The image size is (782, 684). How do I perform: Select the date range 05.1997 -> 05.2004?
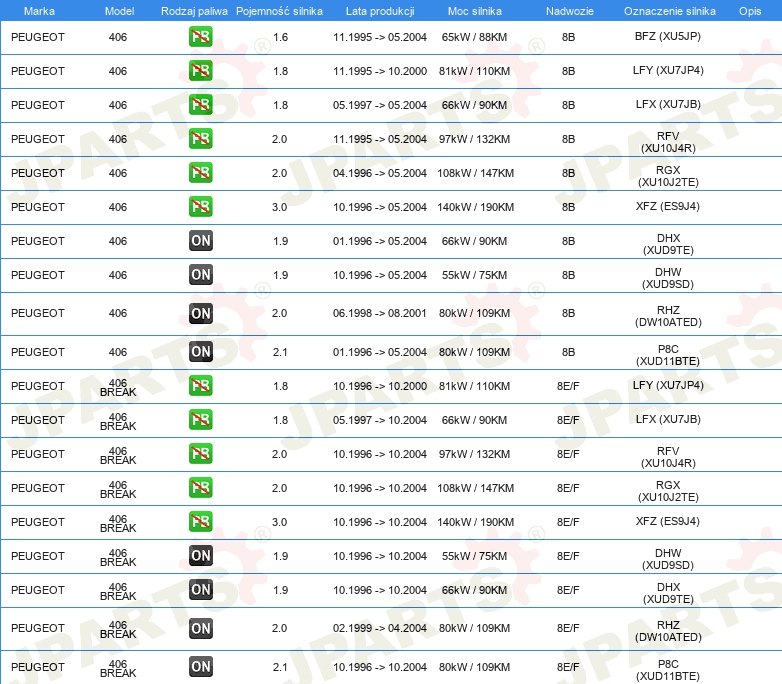[x=380, y=105]
